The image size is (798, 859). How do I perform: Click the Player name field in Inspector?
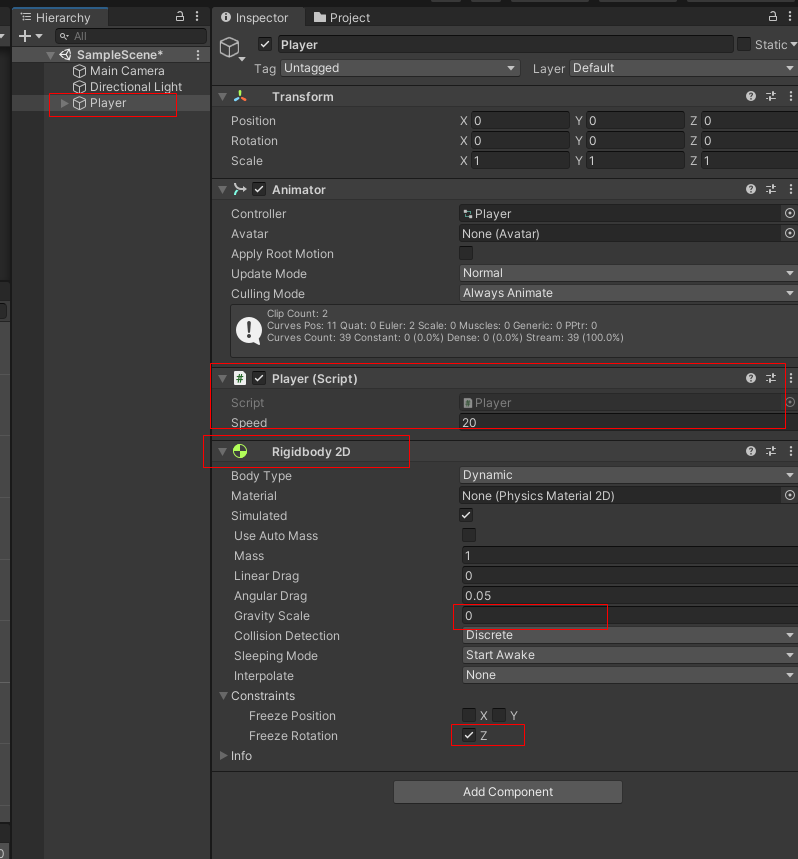tap(506, 44)
